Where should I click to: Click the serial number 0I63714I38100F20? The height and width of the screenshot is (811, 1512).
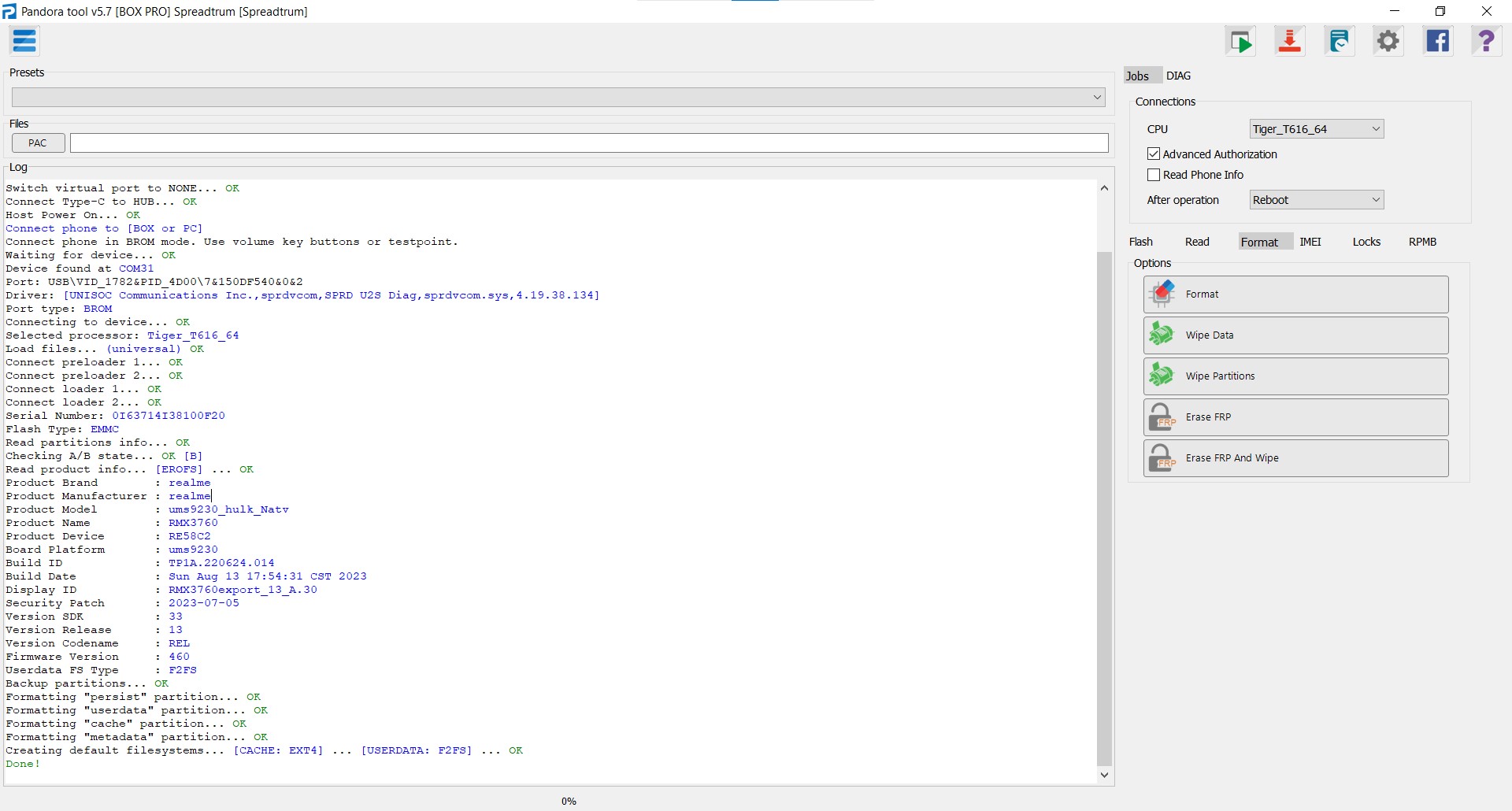point(169,416)
